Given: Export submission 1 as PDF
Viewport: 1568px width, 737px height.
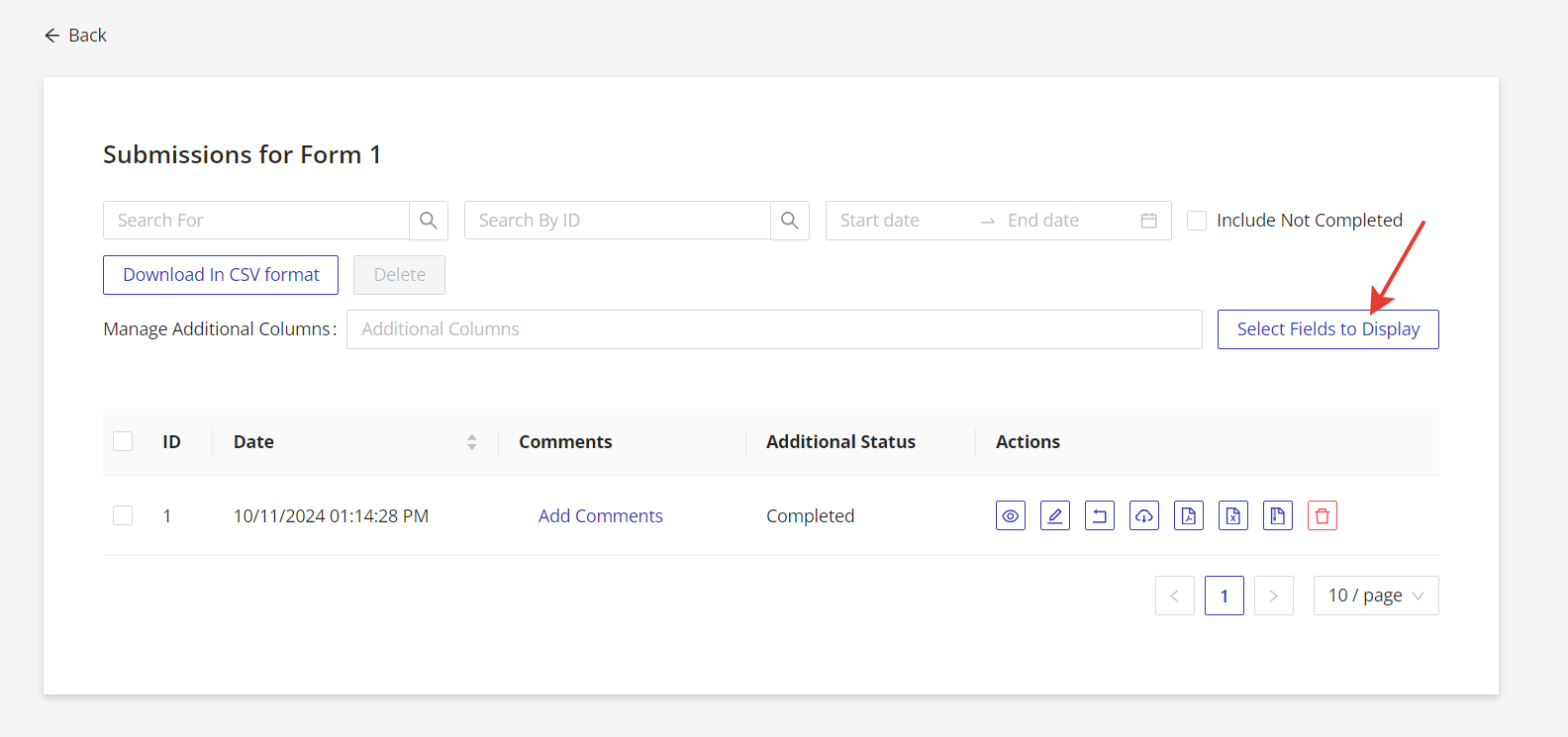Looking at the screenshot, I should coord(1188,515).
